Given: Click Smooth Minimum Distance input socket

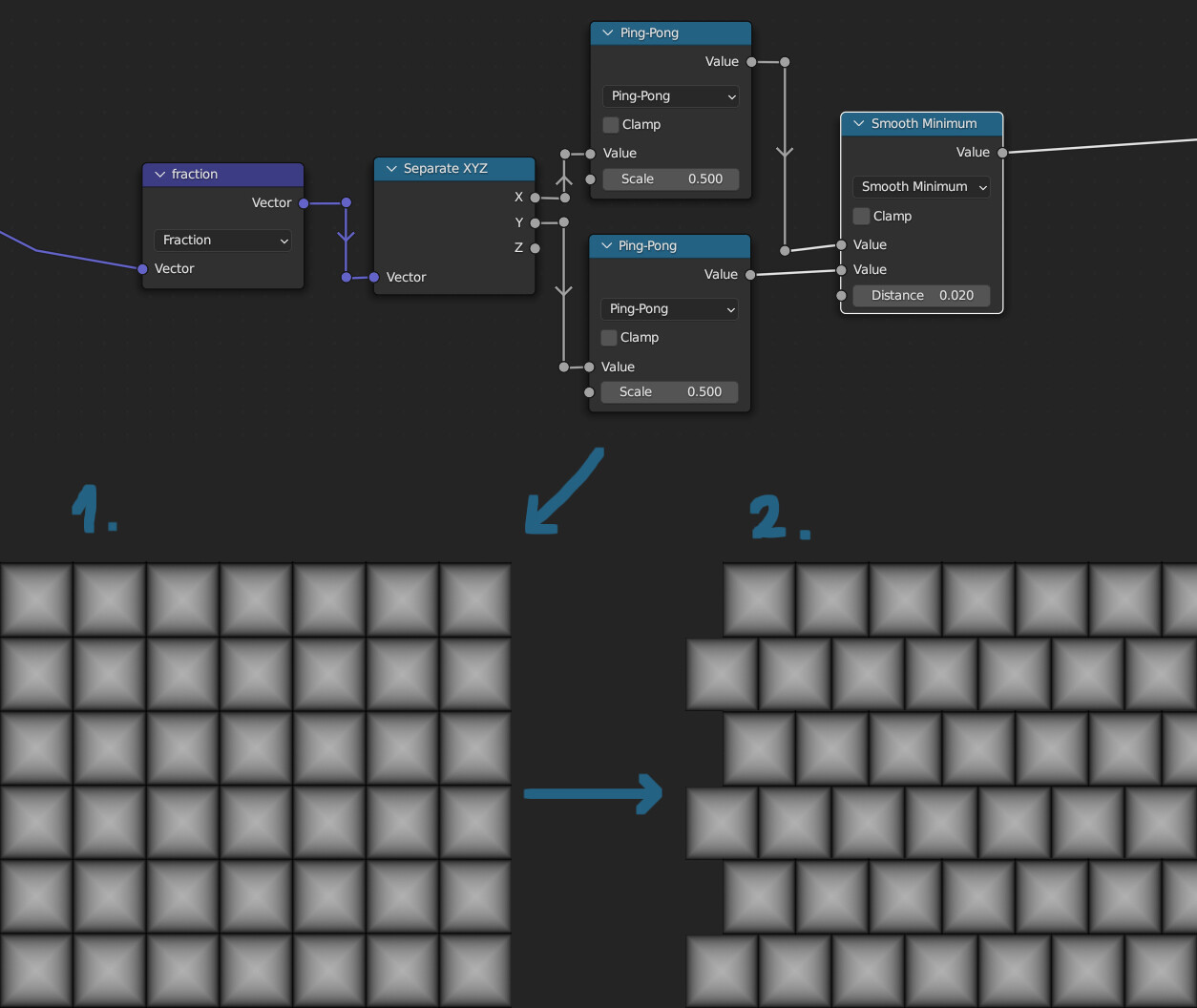Looking at the screenshot, I should (x=841, y=296).
